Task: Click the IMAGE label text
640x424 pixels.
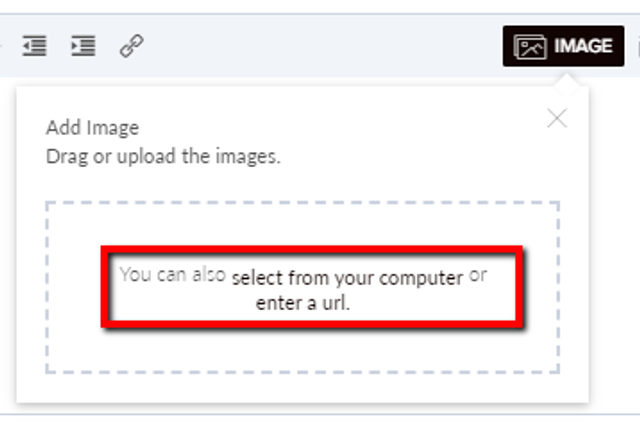Action: (583, 46)
